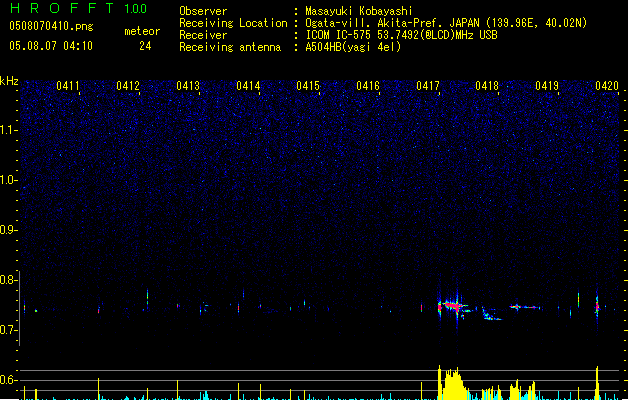Viewport: 629px width, 400px height.
Task: Click the 0414 time marker
Action: pos(248,85)
